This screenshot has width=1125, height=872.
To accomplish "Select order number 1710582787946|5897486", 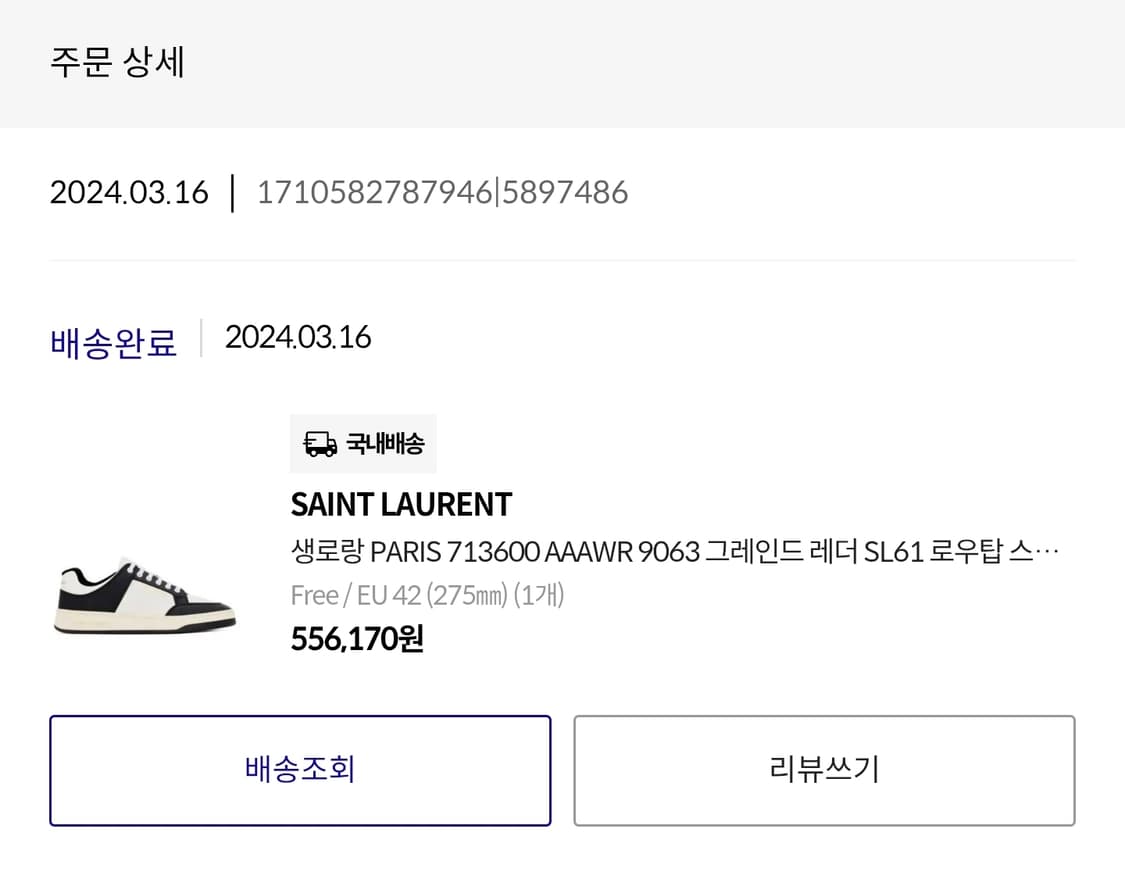I will click(444, 192).
